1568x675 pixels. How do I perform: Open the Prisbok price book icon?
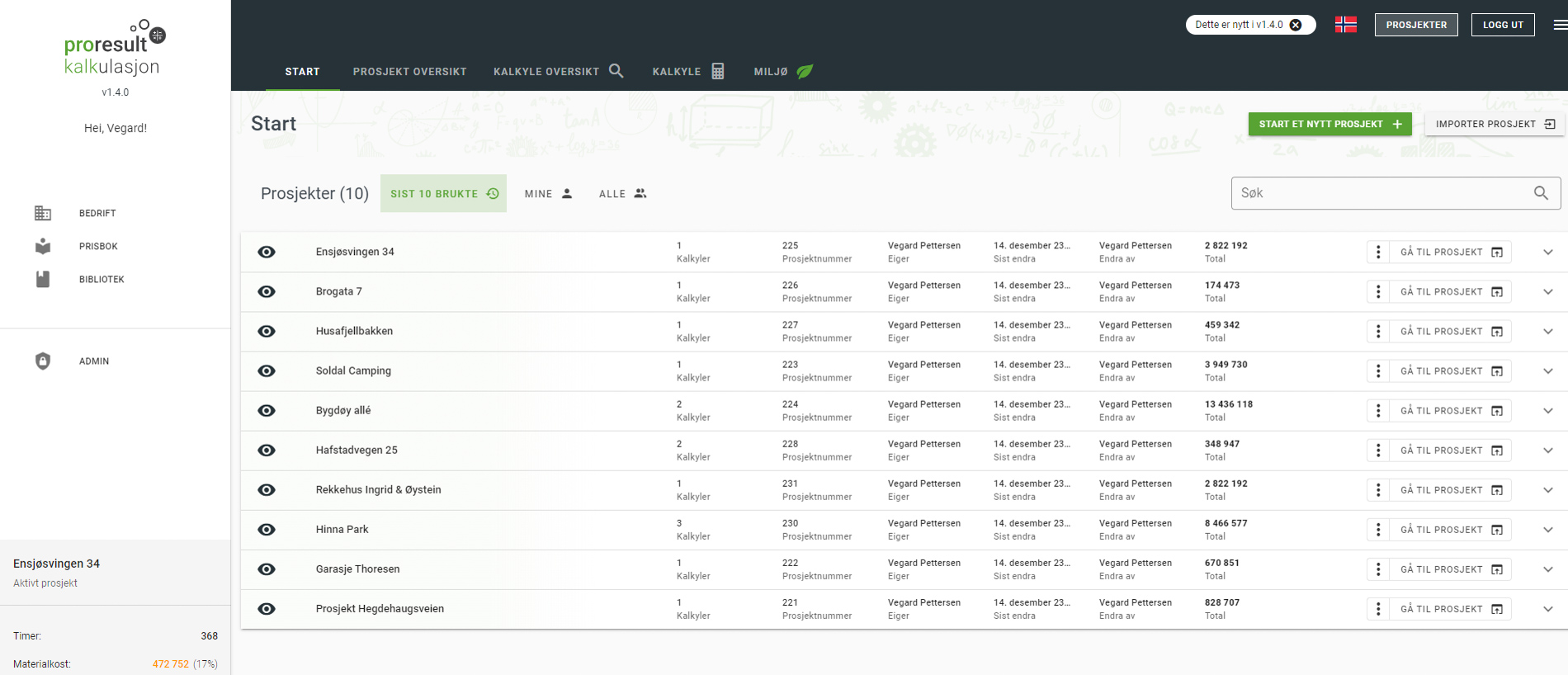(x=43, y=246)
